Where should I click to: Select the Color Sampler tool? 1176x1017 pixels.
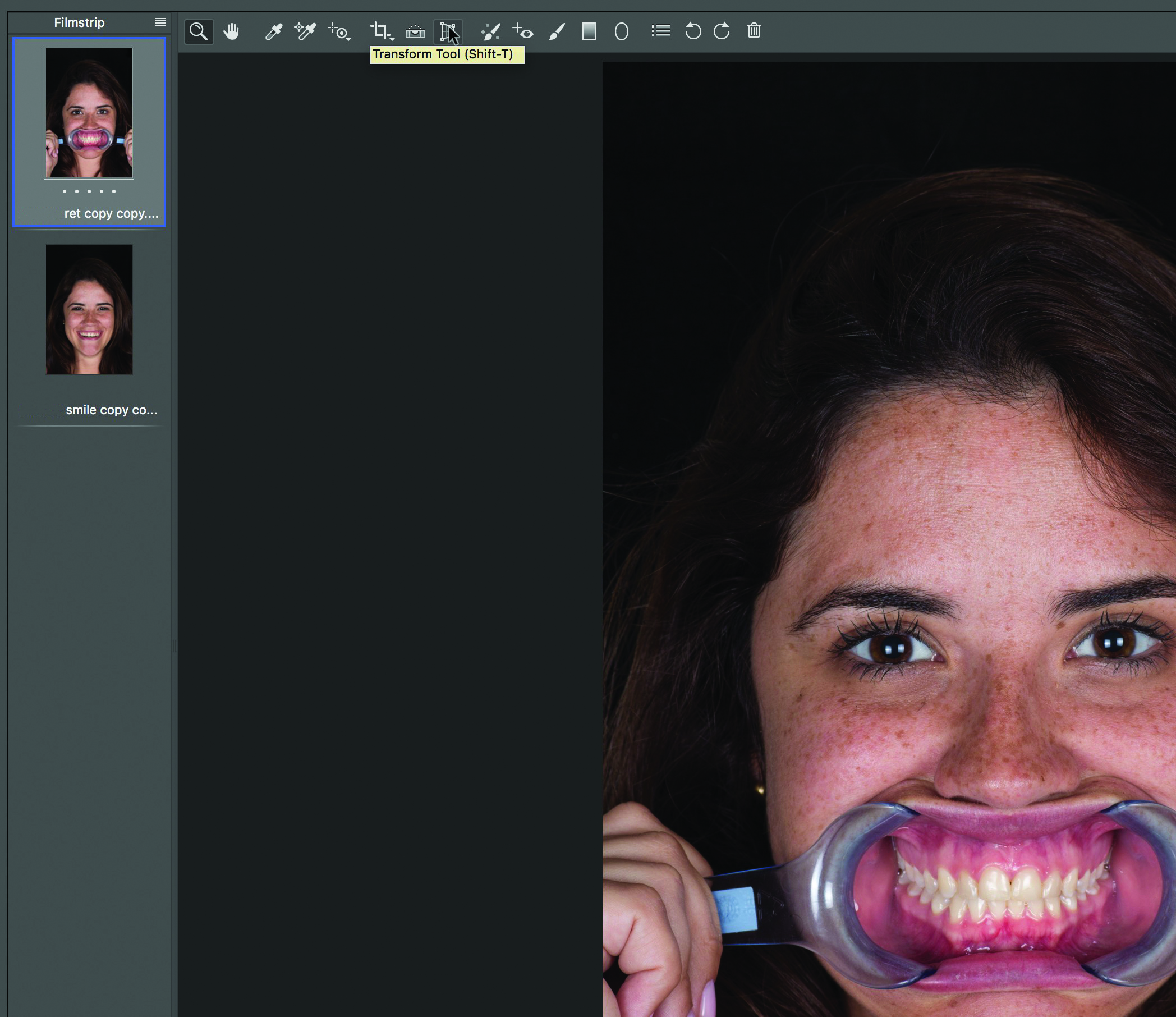(305, 31)
